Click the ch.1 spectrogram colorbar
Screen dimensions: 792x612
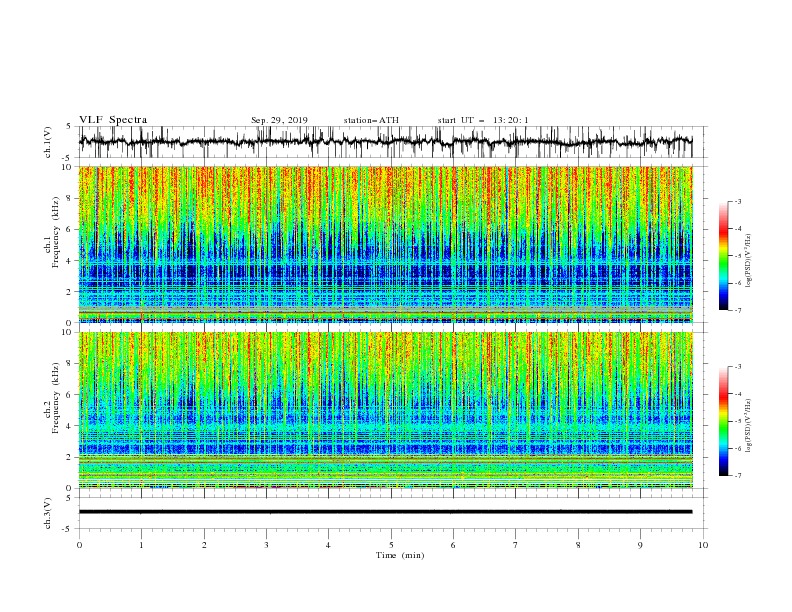pos(723,256)
